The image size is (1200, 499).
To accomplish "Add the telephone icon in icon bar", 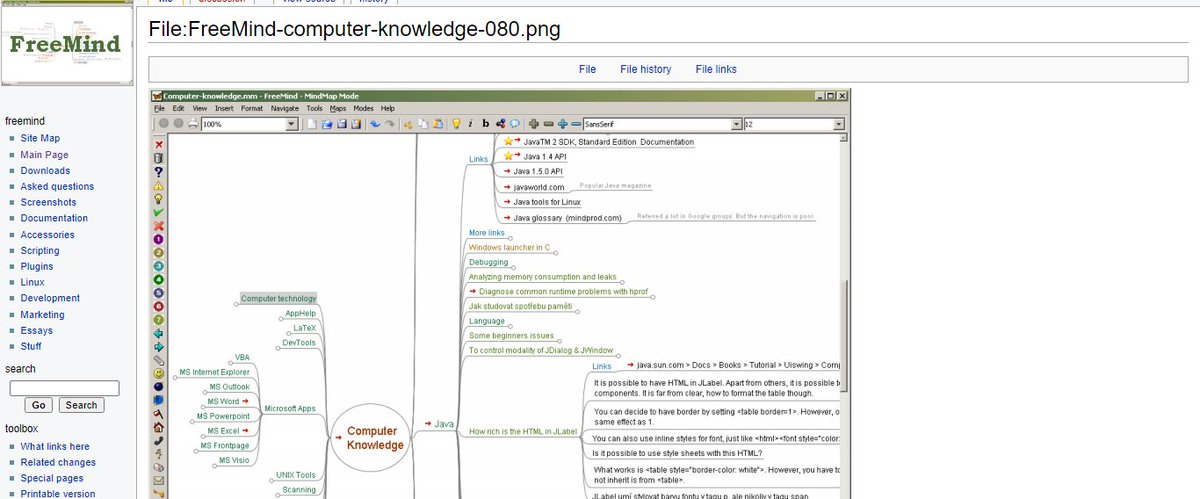I will 158,439.
